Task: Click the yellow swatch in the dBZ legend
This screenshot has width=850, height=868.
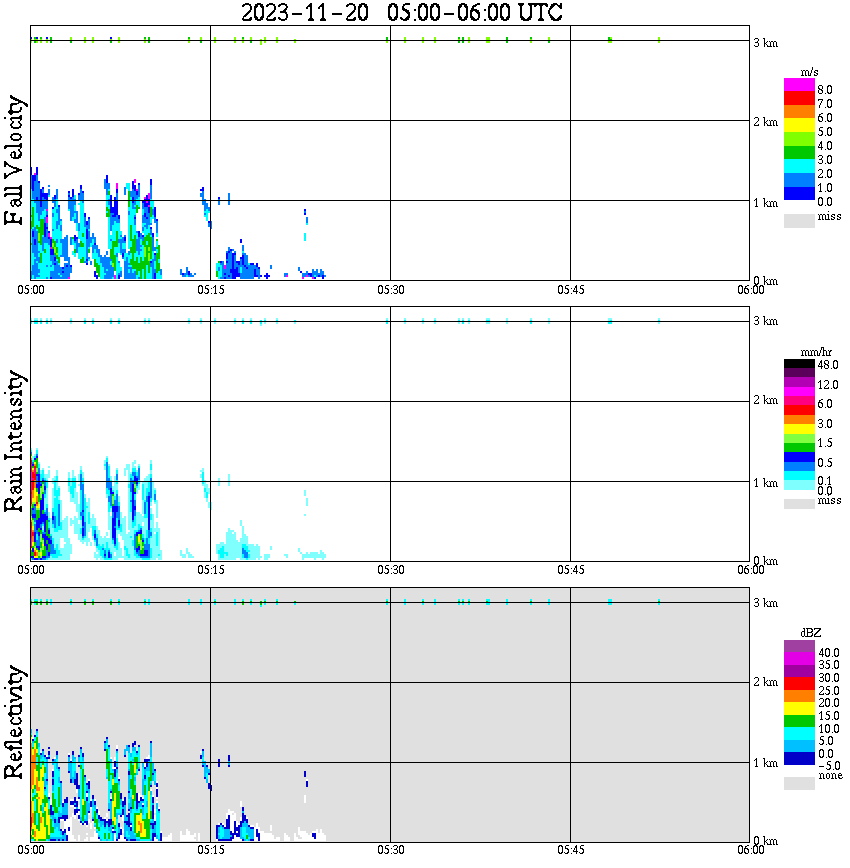Action: (799, 709)
